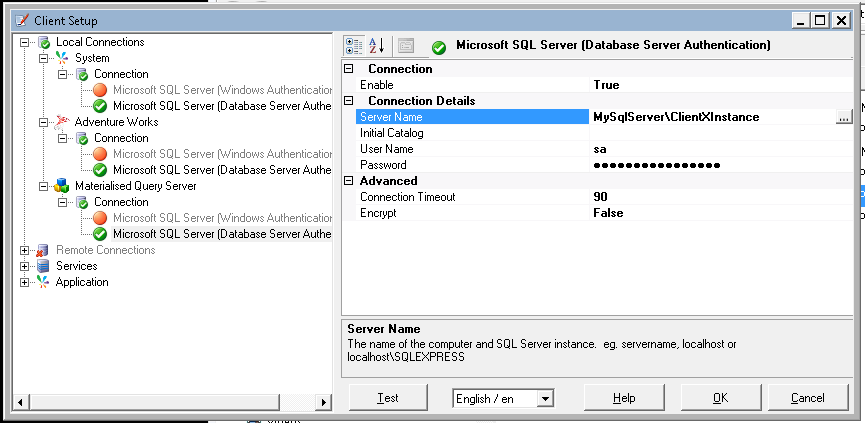Click the Adventure Works node icon
This screenshot has height=423, width=865.
[x=63, y=122]
